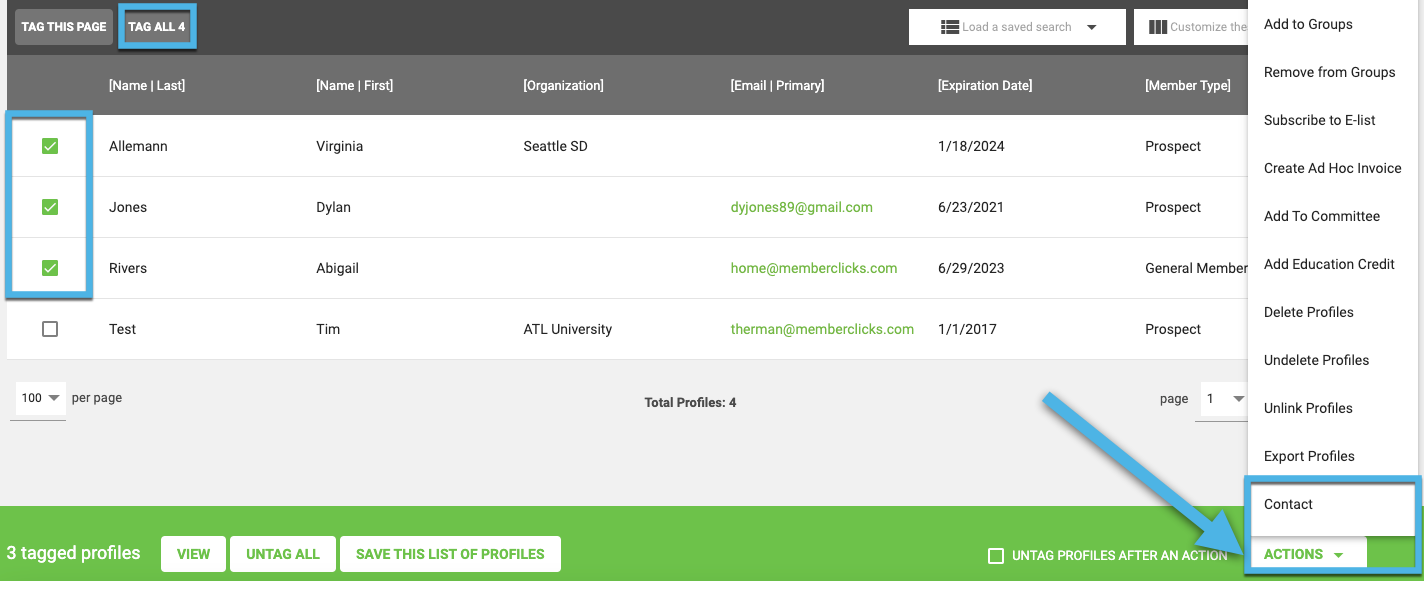Viewport: 1424px width, 598px height.
Task: Select Contact from the Actions menu
Action: 1288,504
